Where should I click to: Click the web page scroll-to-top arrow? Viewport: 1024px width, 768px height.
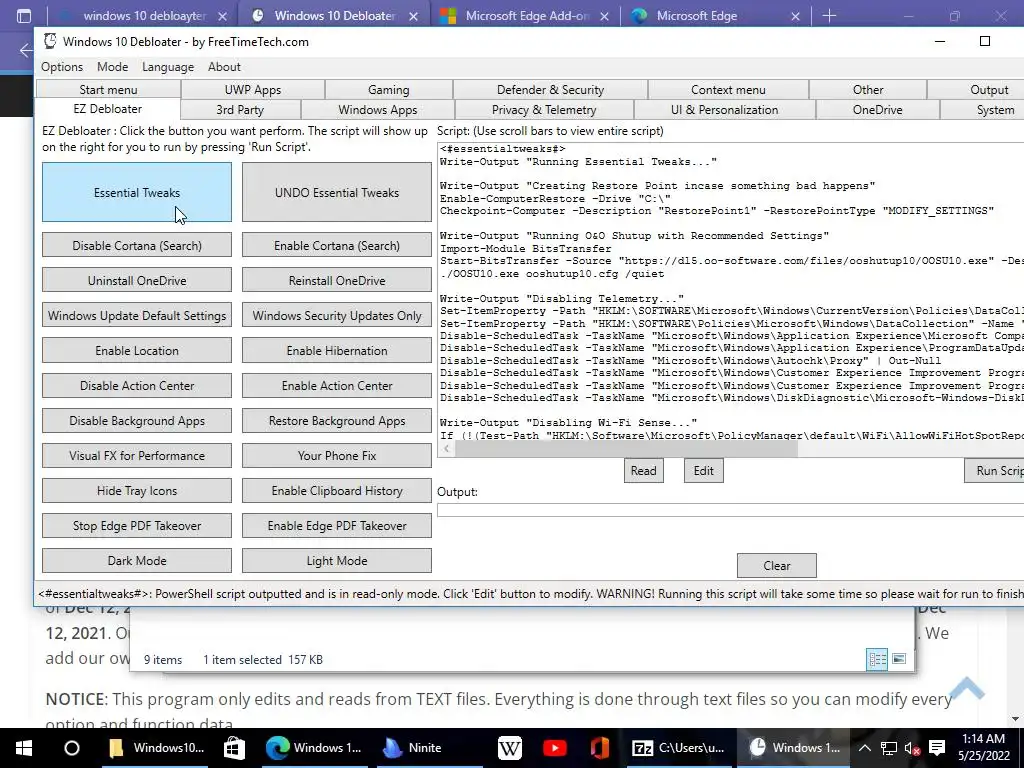click(x=967, y=688)
